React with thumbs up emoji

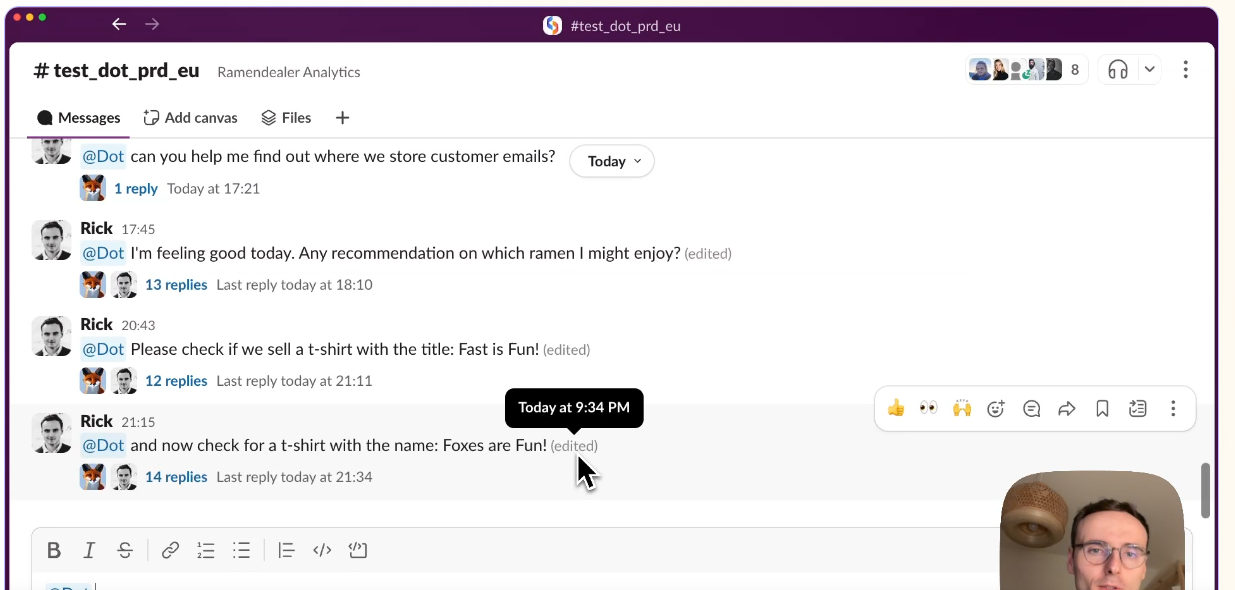pyautogui.click(x=896, y=408)
